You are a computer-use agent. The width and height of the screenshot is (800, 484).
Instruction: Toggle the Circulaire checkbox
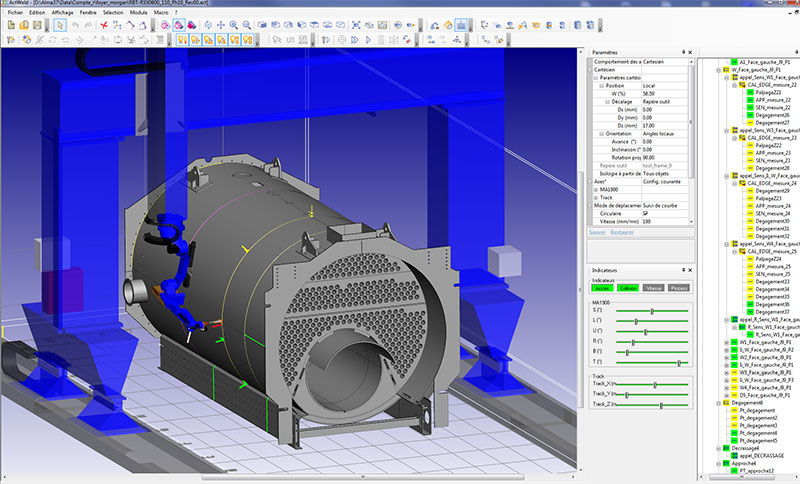pyautogui.click(x=646, y=213)
